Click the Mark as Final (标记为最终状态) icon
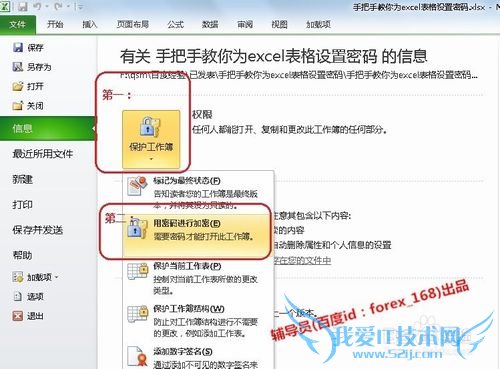 pos(137,186)
